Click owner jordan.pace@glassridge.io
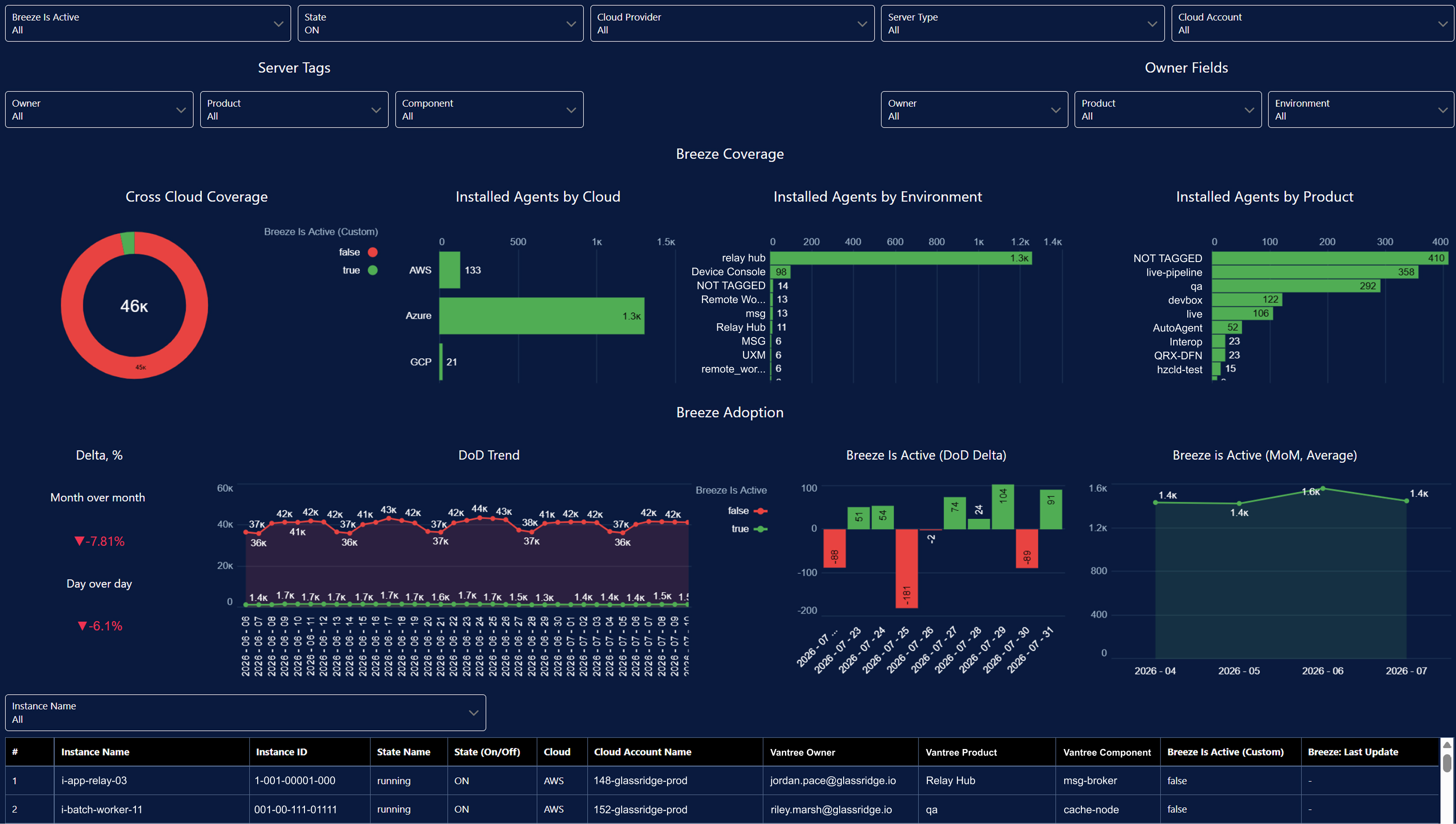 841,780
